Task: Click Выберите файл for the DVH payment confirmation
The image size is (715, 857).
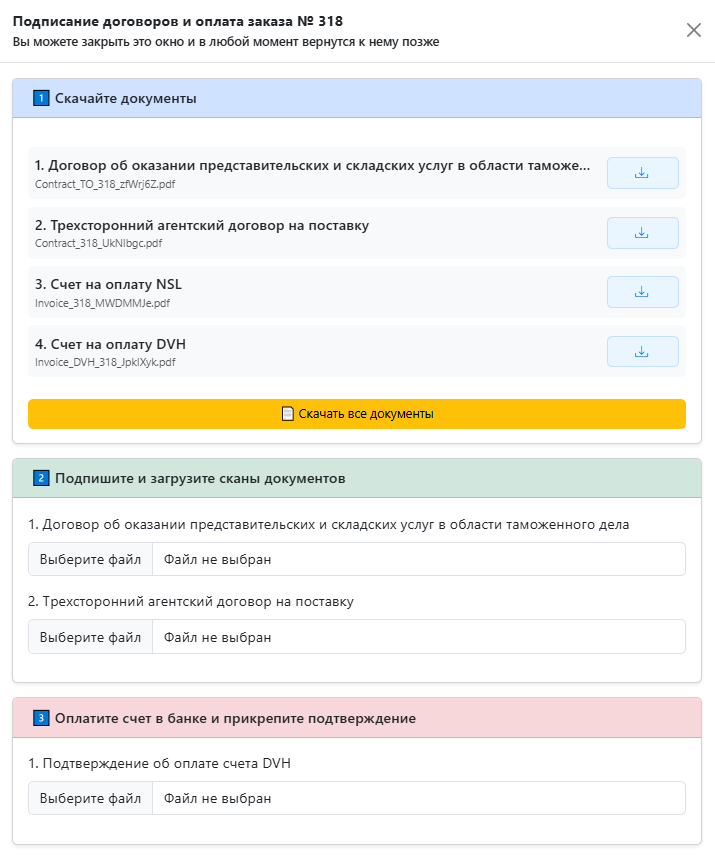Action: pos(90,798)
